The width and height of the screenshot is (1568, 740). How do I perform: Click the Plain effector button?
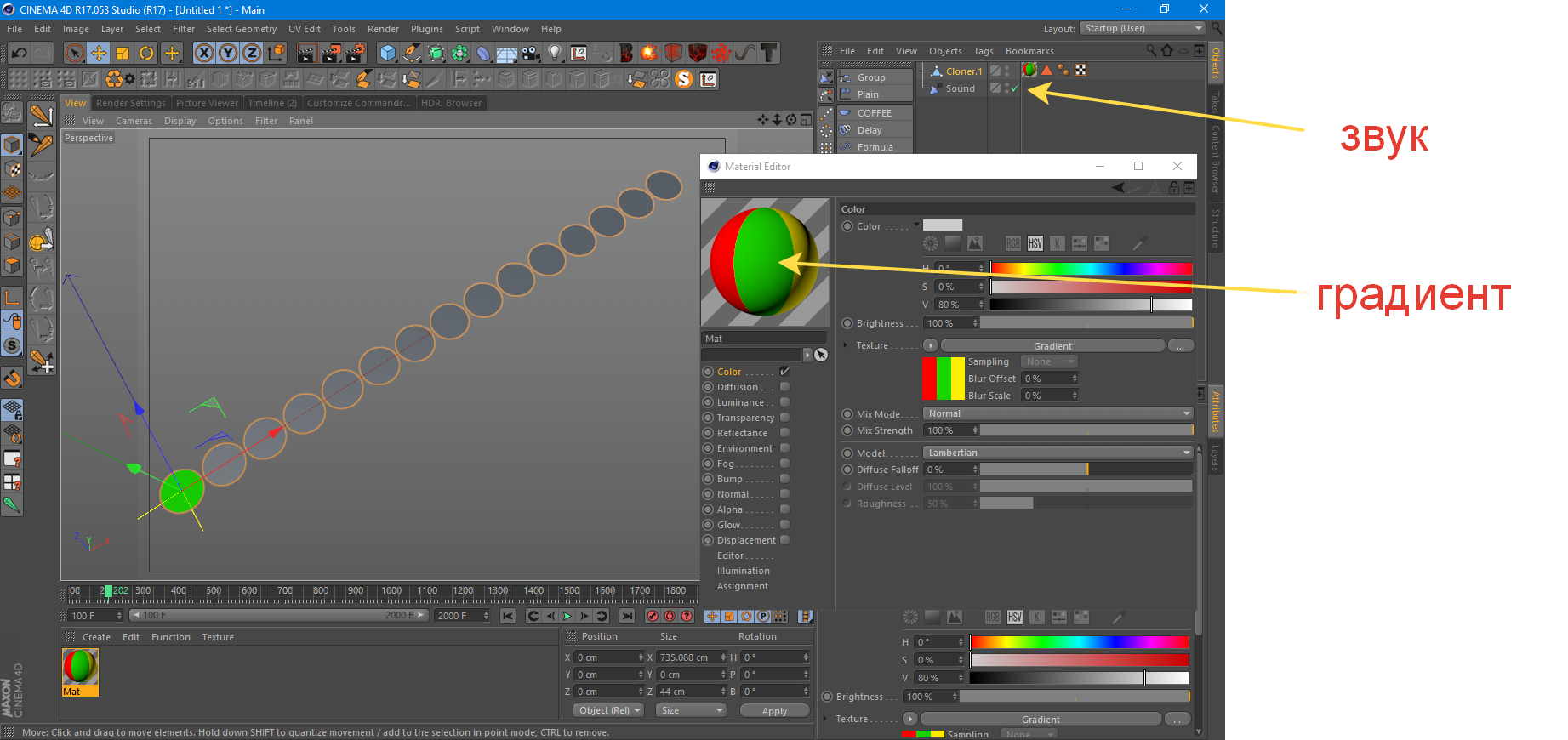tap(875, 94)
